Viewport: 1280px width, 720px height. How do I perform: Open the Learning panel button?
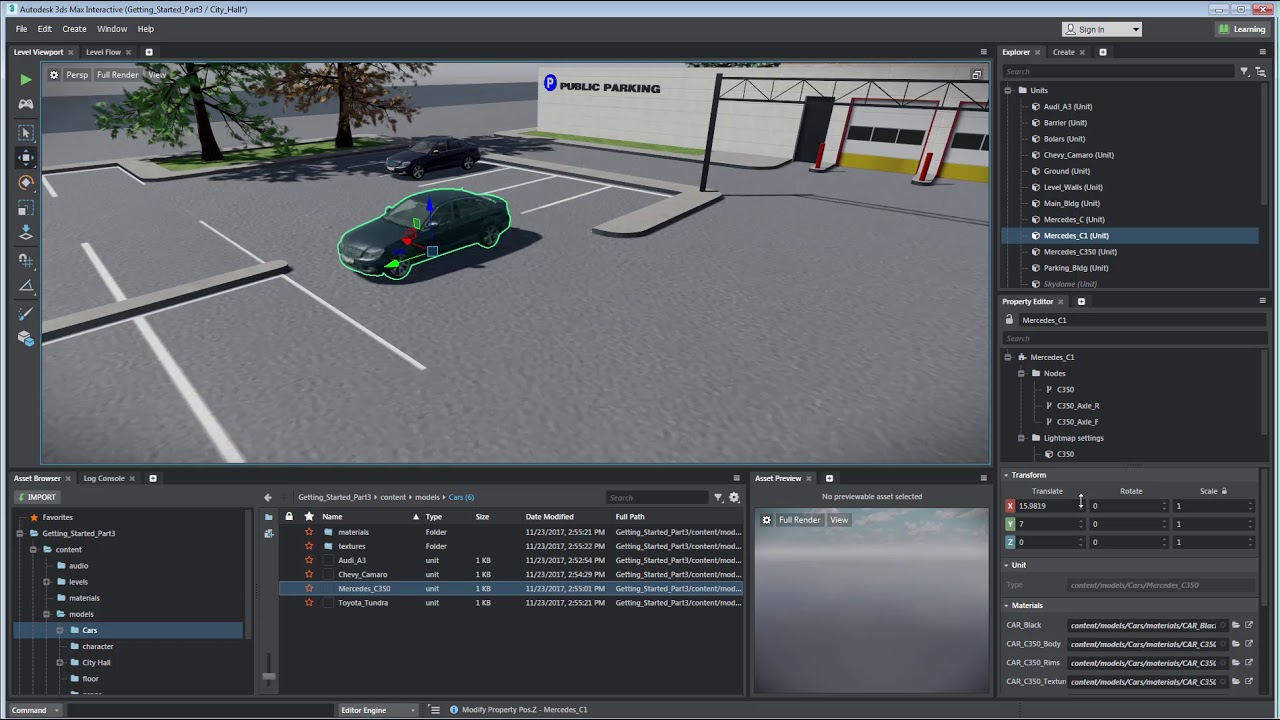[x=1243, y=29]
